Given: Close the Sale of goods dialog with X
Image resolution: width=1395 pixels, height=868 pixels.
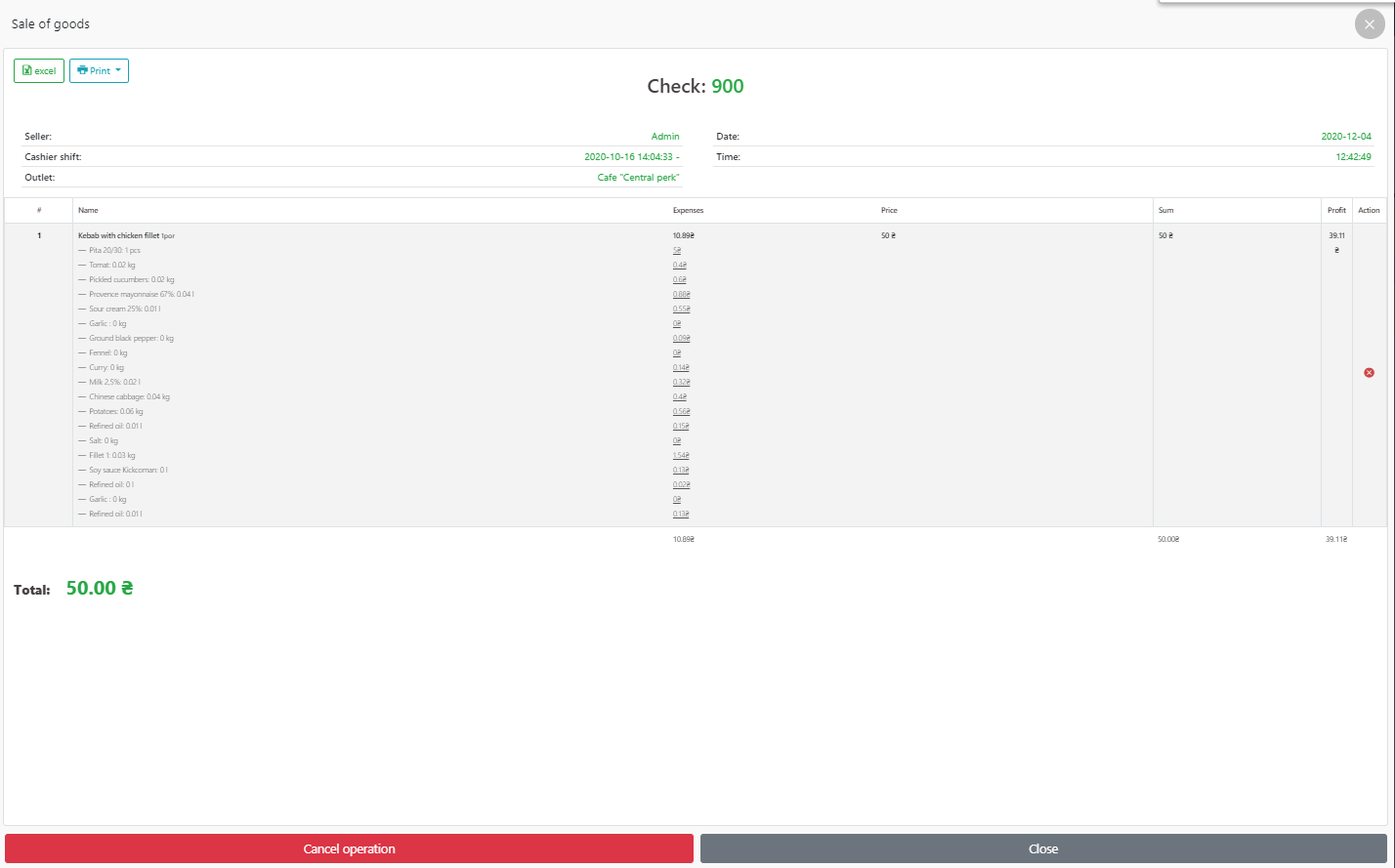Looking at the screenshot, I should click(x=1370, y=24).
